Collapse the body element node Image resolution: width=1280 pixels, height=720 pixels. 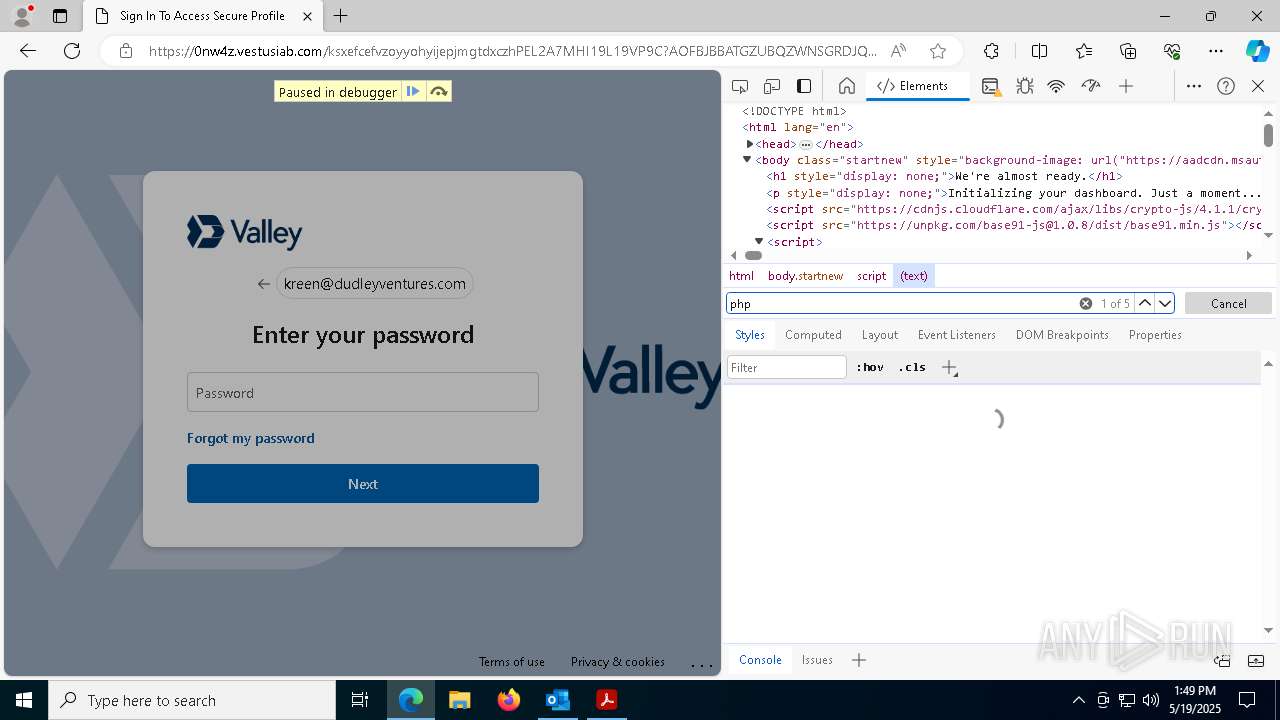click(x=747, y=160)
